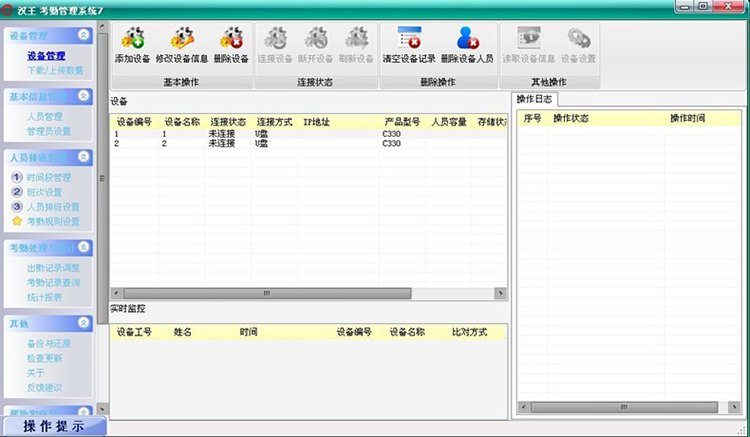The width and height of the screenshot is (750, 437).
Task: Open 考勤规则设置 with star icon
Action: tap(53, 221)
